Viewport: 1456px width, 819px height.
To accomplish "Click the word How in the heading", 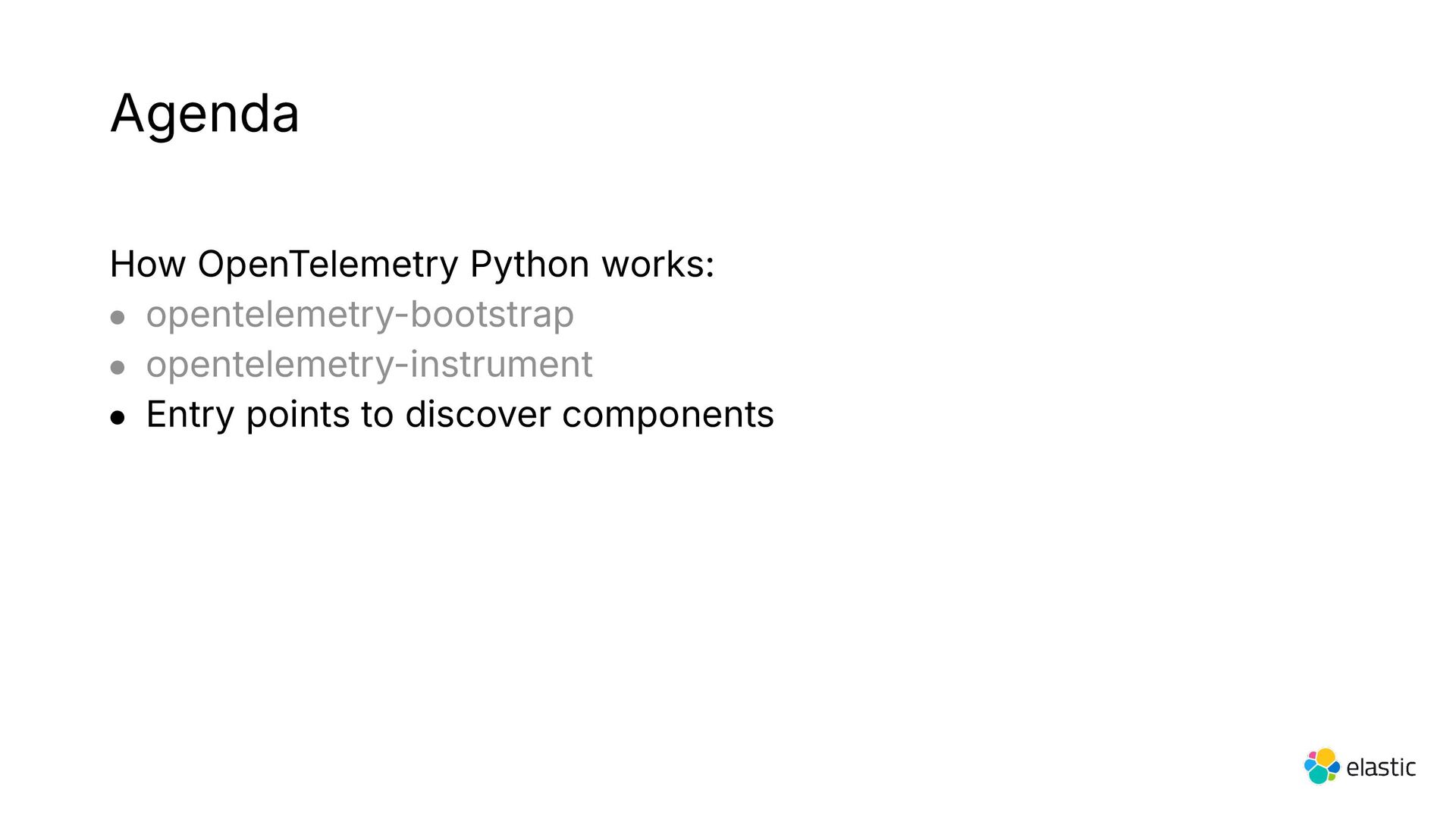I will tap(148, 265).
